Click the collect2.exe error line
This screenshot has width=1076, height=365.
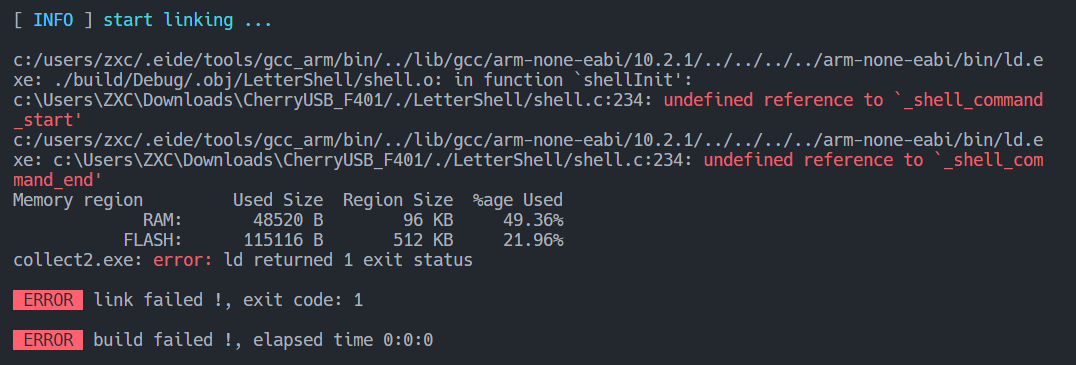pyautogui.click(x=243, y=261)
